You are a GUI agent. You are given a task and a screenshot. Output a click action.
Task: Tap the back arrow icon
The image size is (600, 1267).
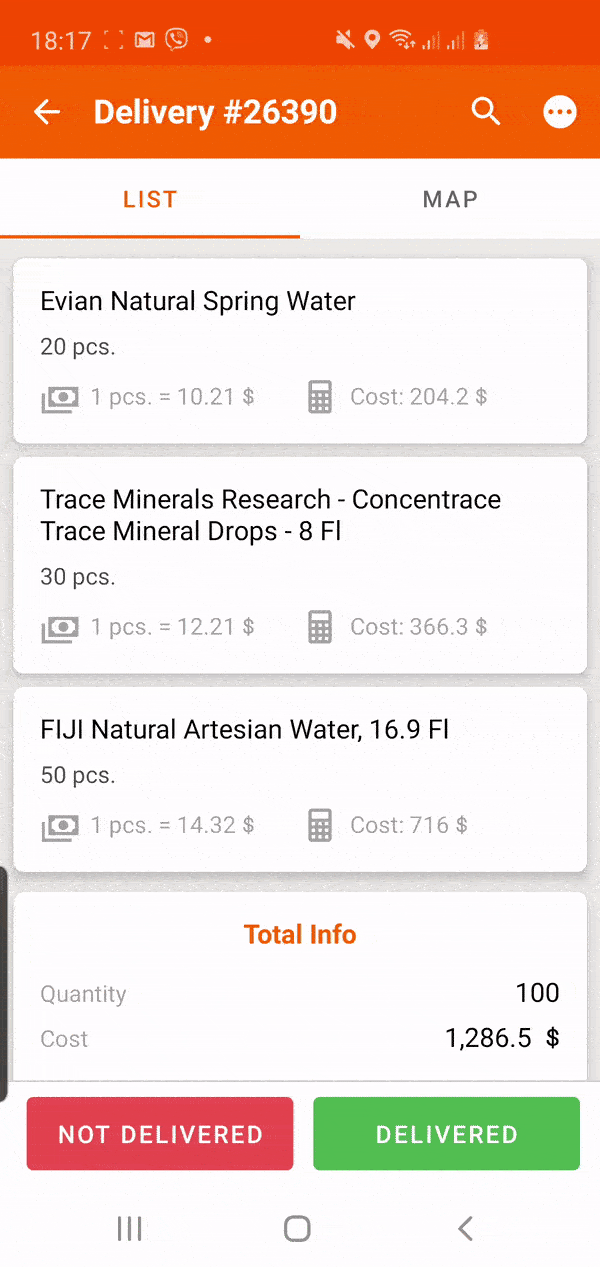pyautogui.click(x=47, y=112)
